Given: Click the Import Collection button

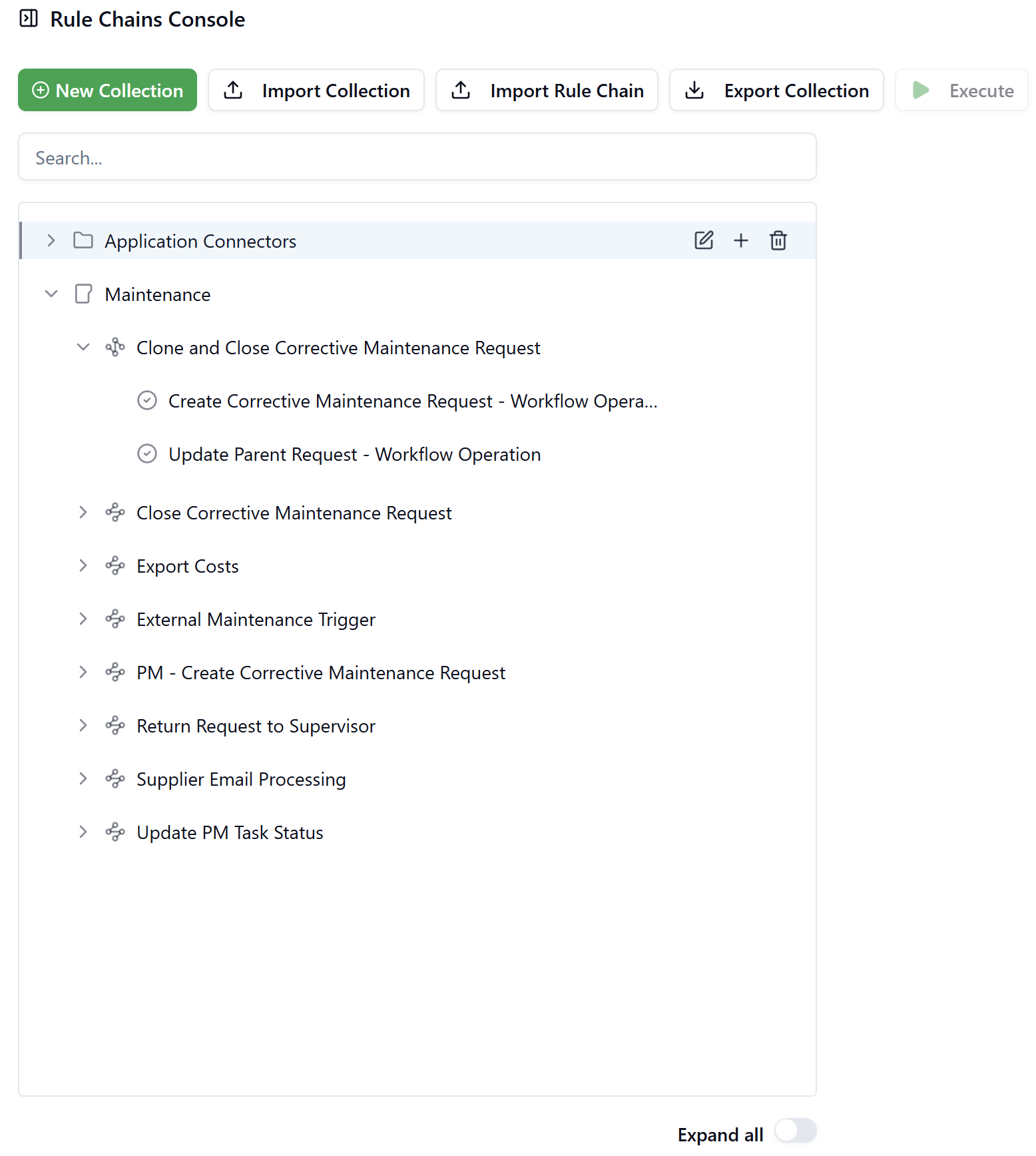Looking at the screenshot, I should (316, 90).
